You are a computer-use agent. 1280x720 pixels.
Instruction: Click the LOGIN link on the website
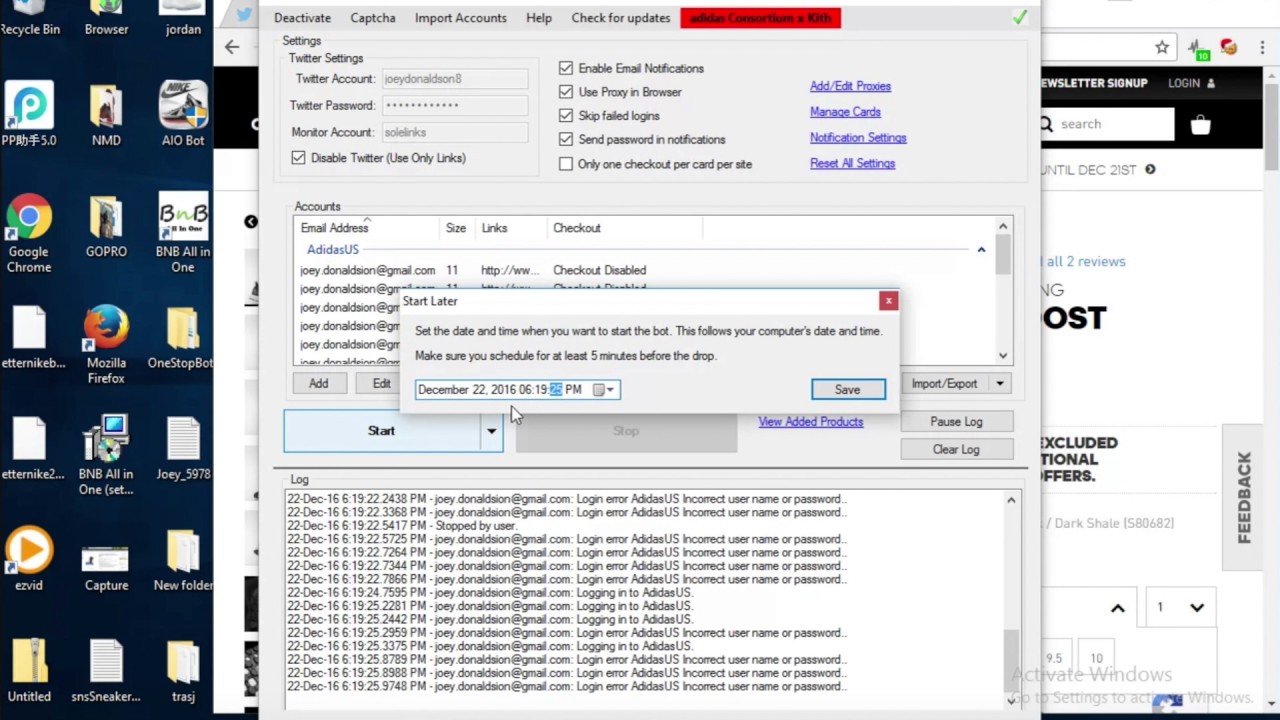(x=1192, y=84)
